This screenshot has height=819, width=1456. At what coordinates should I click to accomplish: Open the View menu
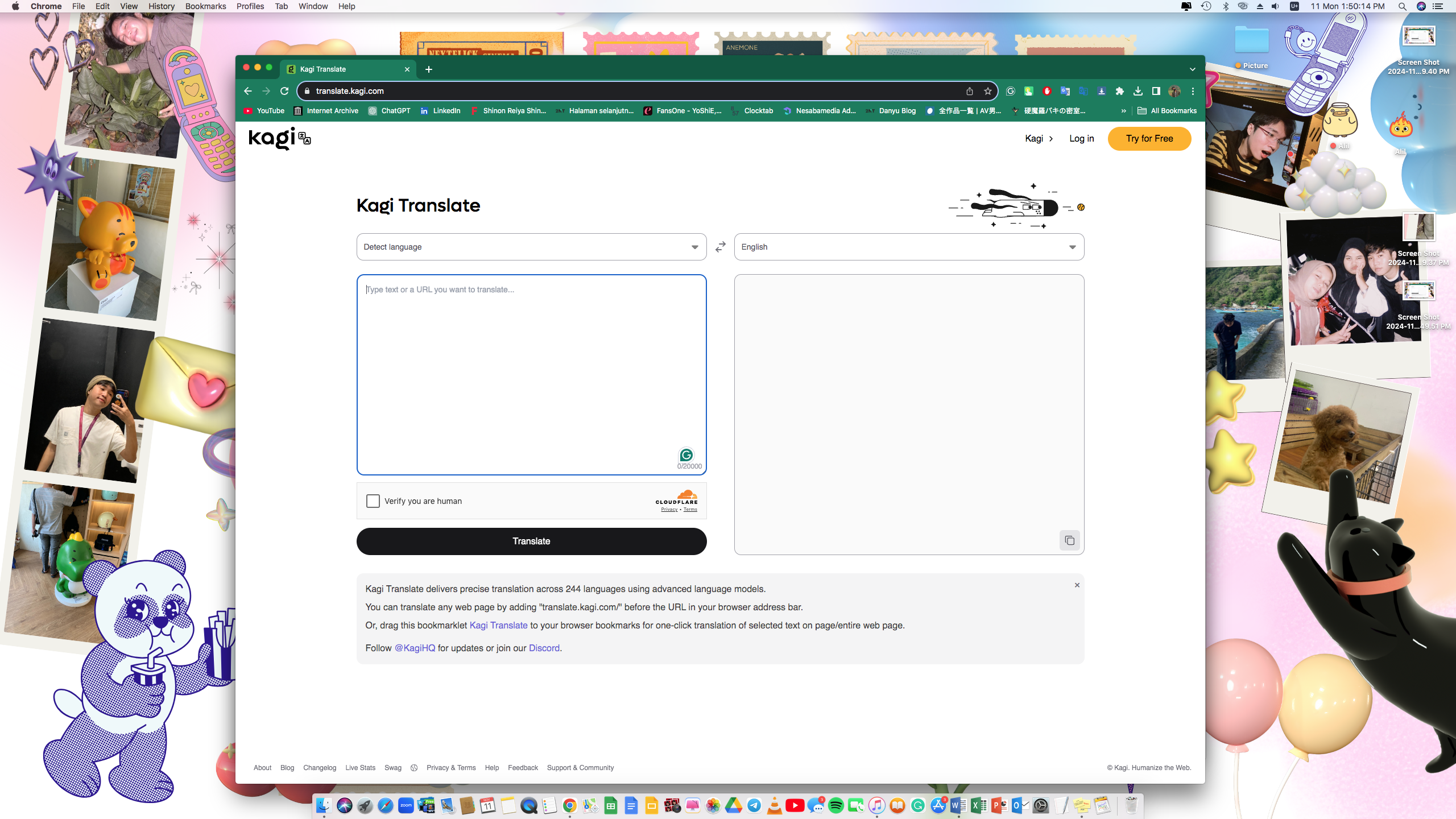pyautogui.click(x=129, y=6)
